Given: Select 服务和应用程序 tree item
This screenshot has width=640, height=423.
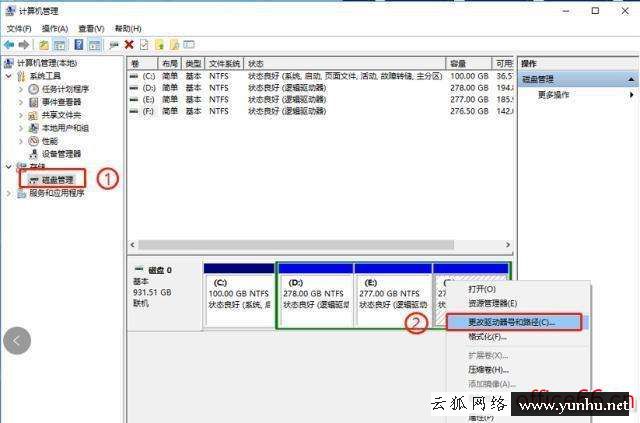Looking at the screenshot, I should tap(57, 193).
